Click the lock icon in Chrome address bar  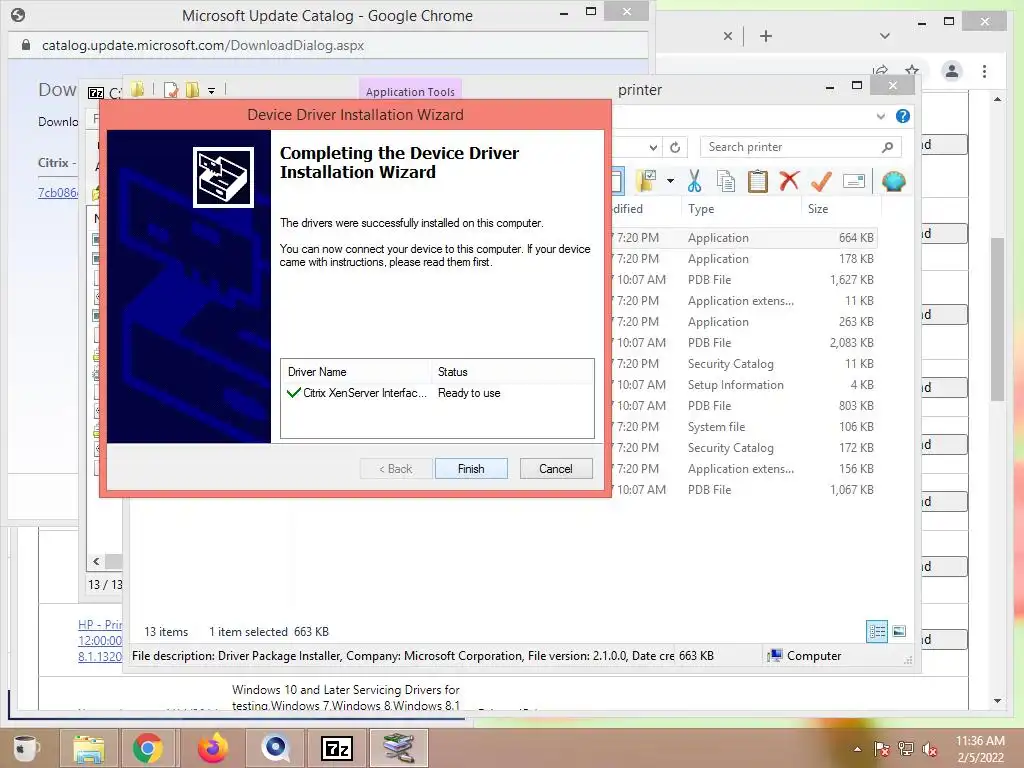click(x=25, y=45)
